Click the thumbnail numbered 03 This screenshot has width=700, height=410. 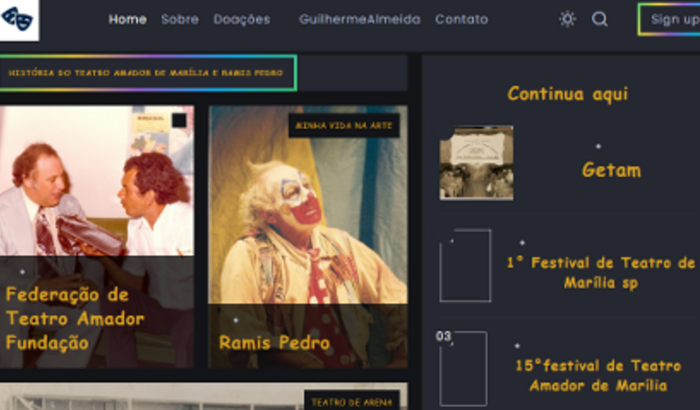coord(463,368)
